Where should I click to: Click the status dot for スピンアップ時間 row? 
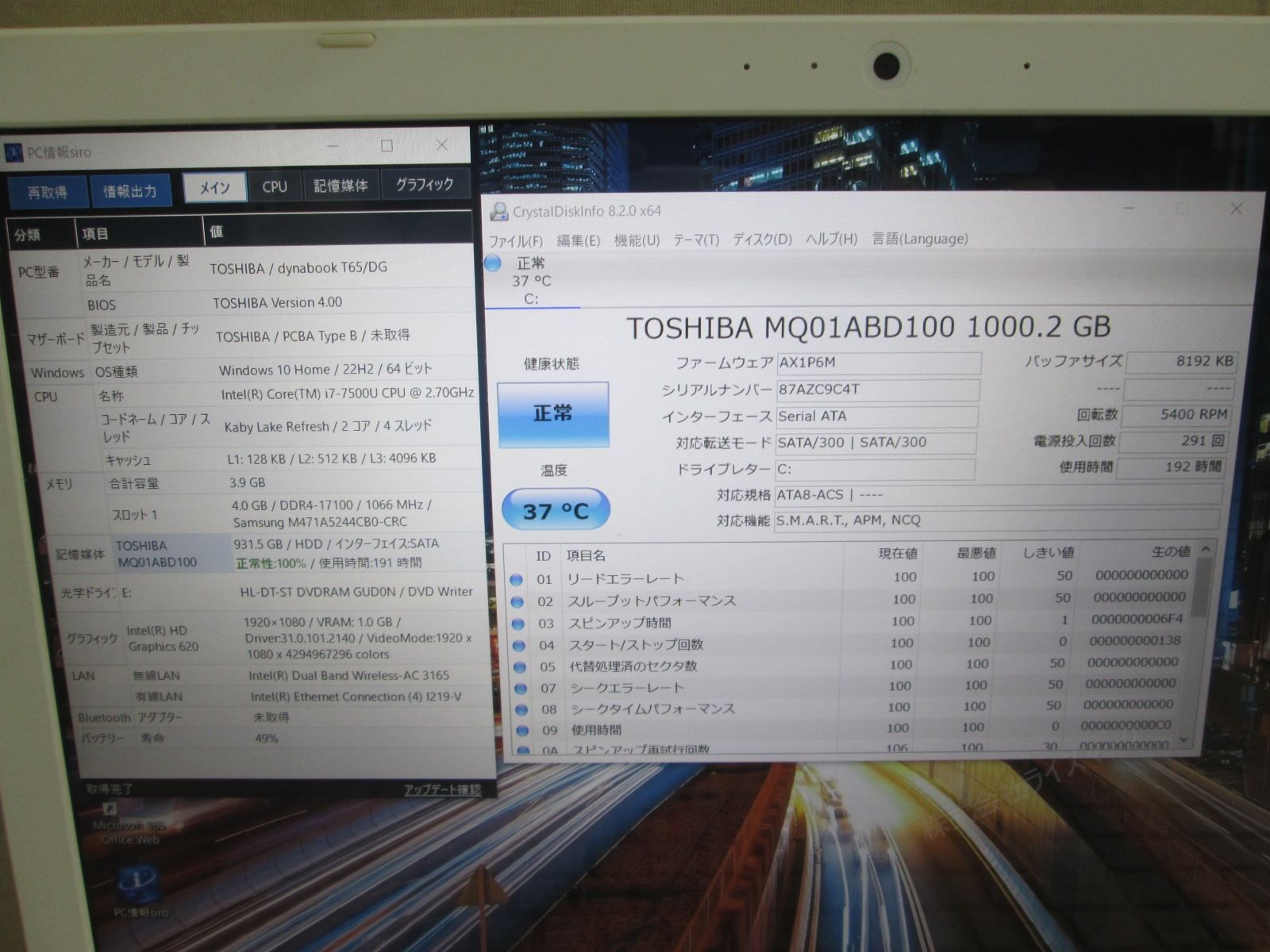(518, 624)
